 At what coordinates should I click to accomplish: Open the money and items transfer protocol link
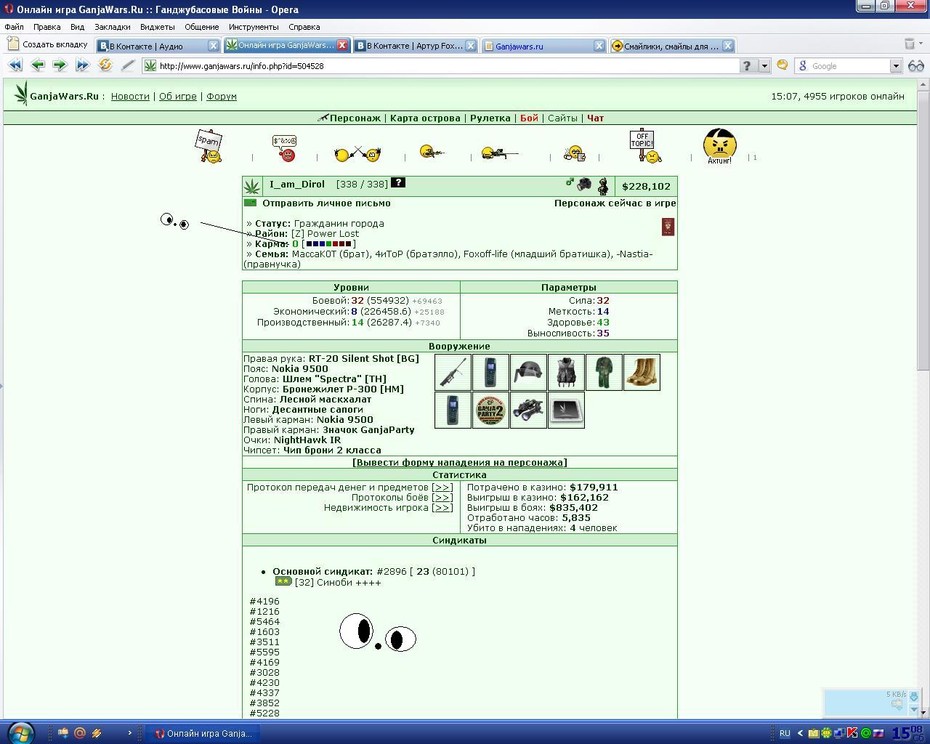coord(442,487)
